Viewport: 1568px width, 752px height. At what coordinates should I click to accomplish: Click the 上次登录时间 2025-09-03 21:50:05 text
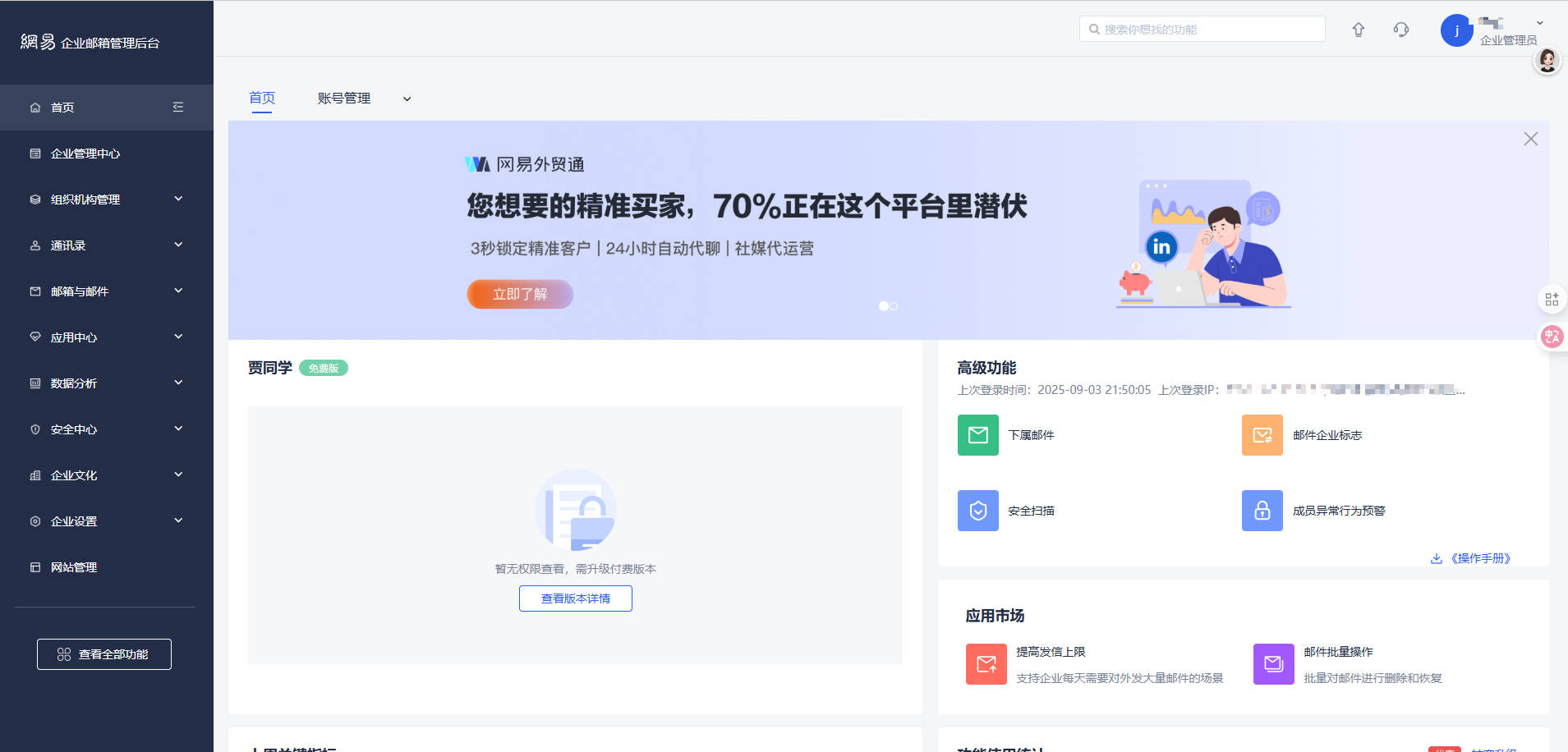pyautogui.click(x=1054, y=390)
